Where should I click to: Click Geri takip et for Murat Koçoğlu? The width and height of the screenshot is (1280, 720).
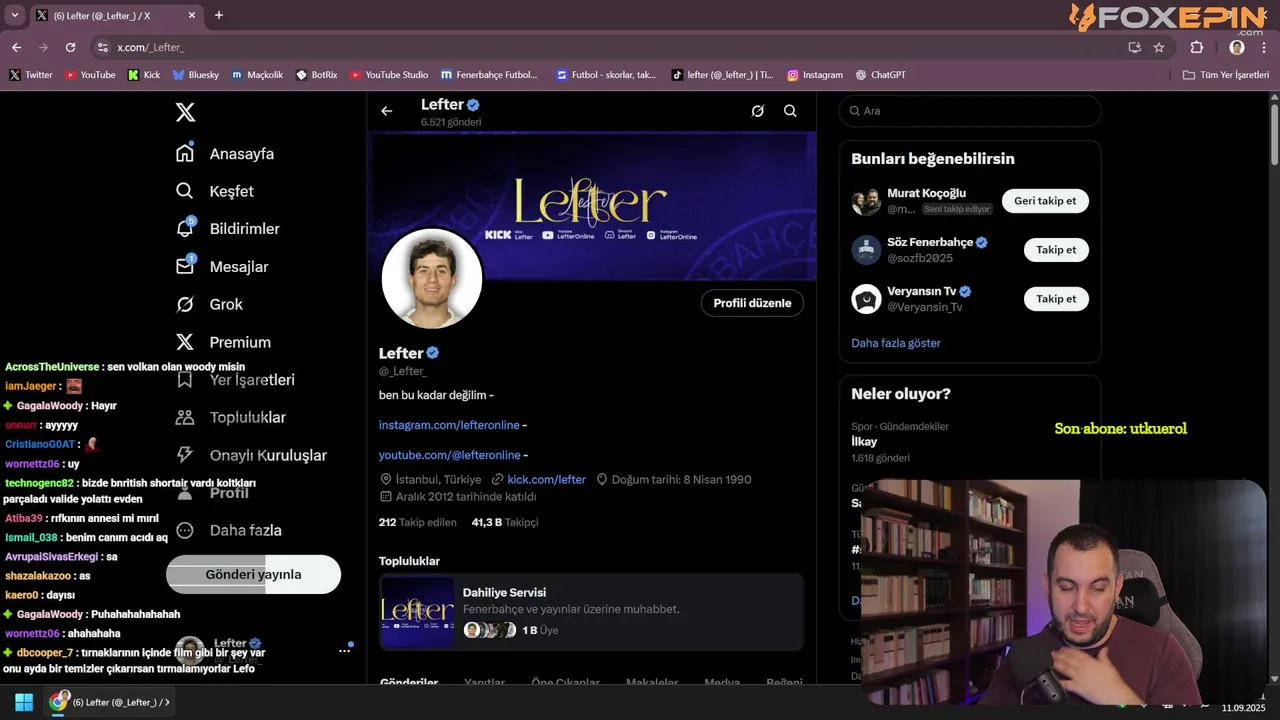pos(1045,201)
